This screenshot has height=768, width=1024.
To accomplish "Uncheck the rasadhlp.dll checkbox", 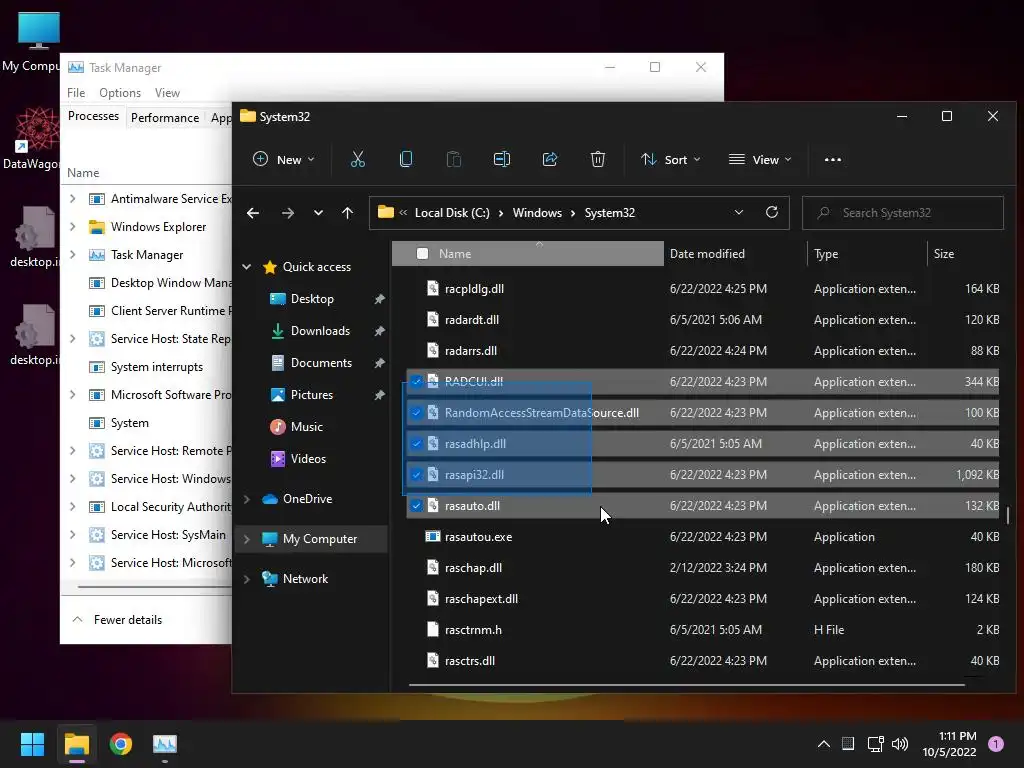I will [416, 444].
